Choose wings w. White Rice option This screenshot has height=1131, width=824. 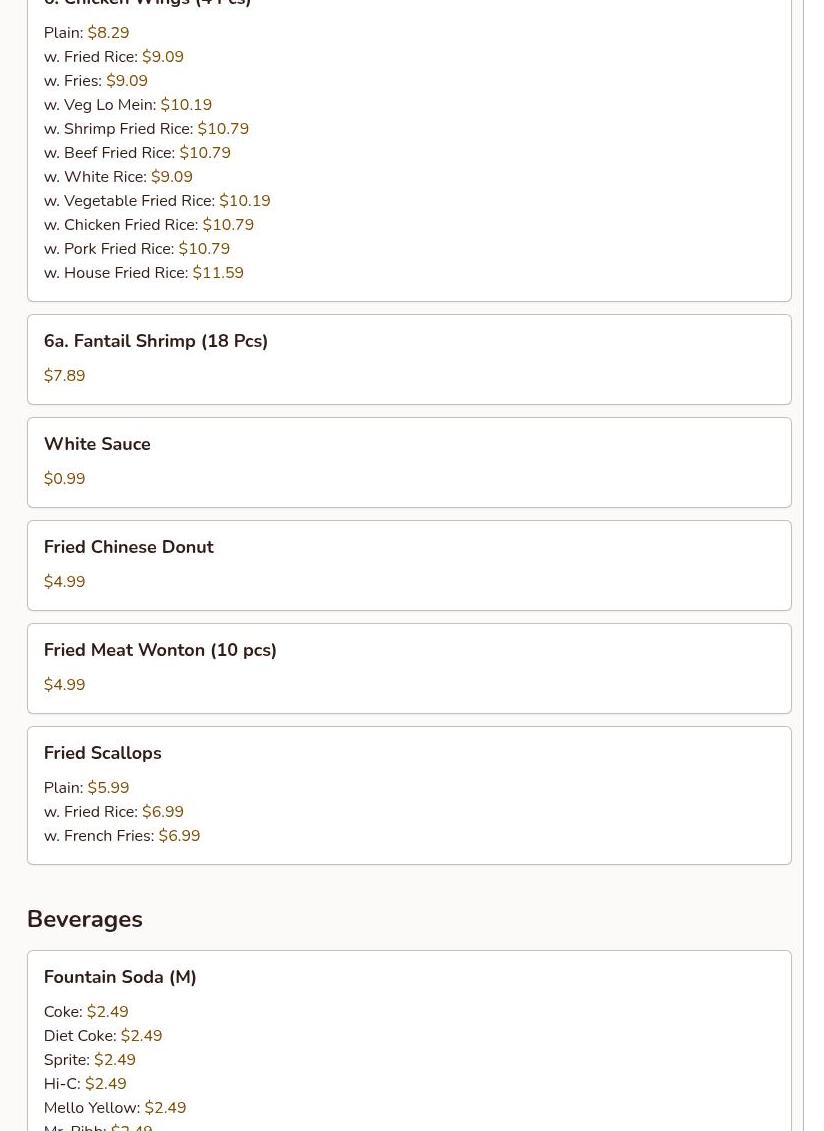click(x=118, y=177)
